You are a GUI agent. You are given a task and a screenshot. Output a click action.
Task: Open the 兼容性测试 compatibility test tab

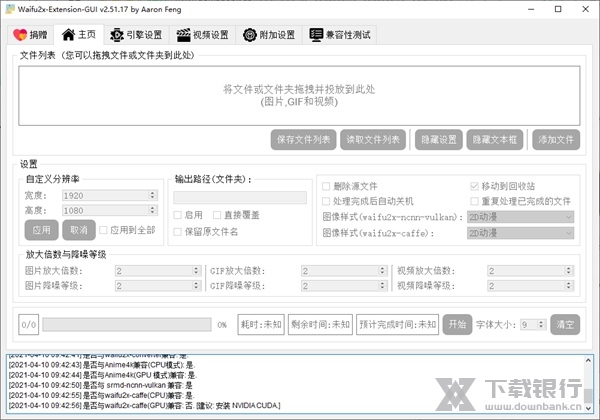pos(340,35)
